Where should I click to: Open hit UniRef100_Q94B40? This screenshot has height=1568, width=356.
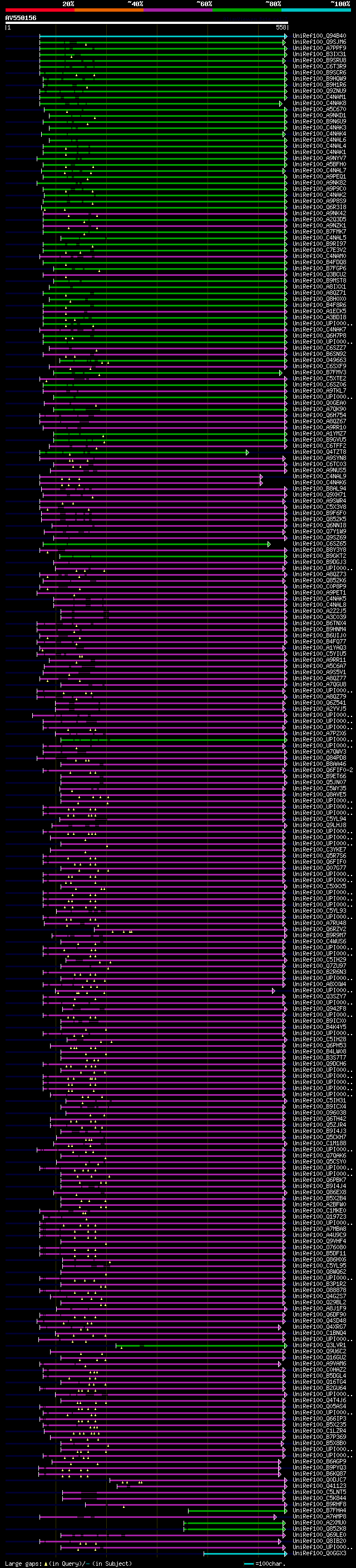(319, 36)
